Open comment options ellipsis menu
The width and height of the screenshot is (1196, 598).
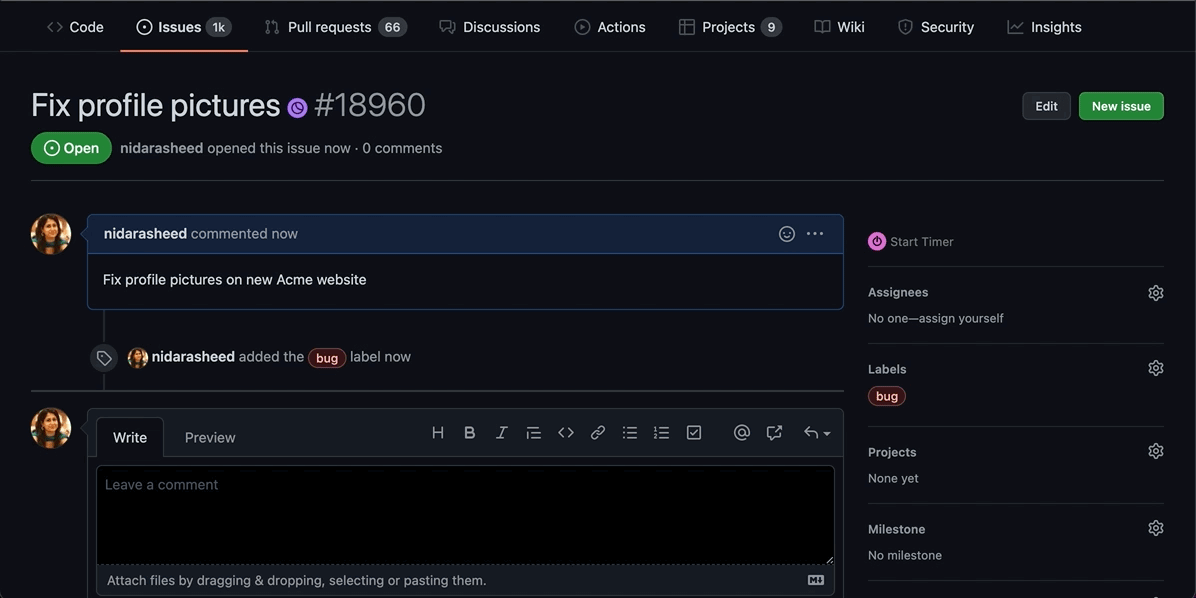click(x=815, y=234)
